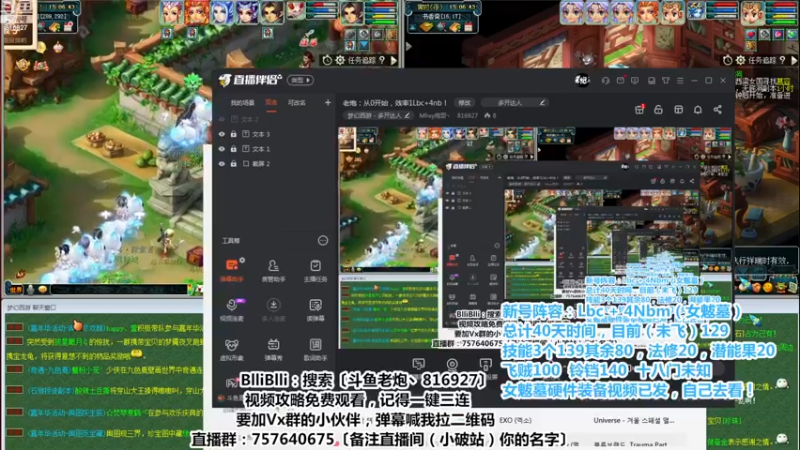Click the pill button beside 直播伴侣 logo
This screenshot has height=450, width=800.
click(300, 80)
